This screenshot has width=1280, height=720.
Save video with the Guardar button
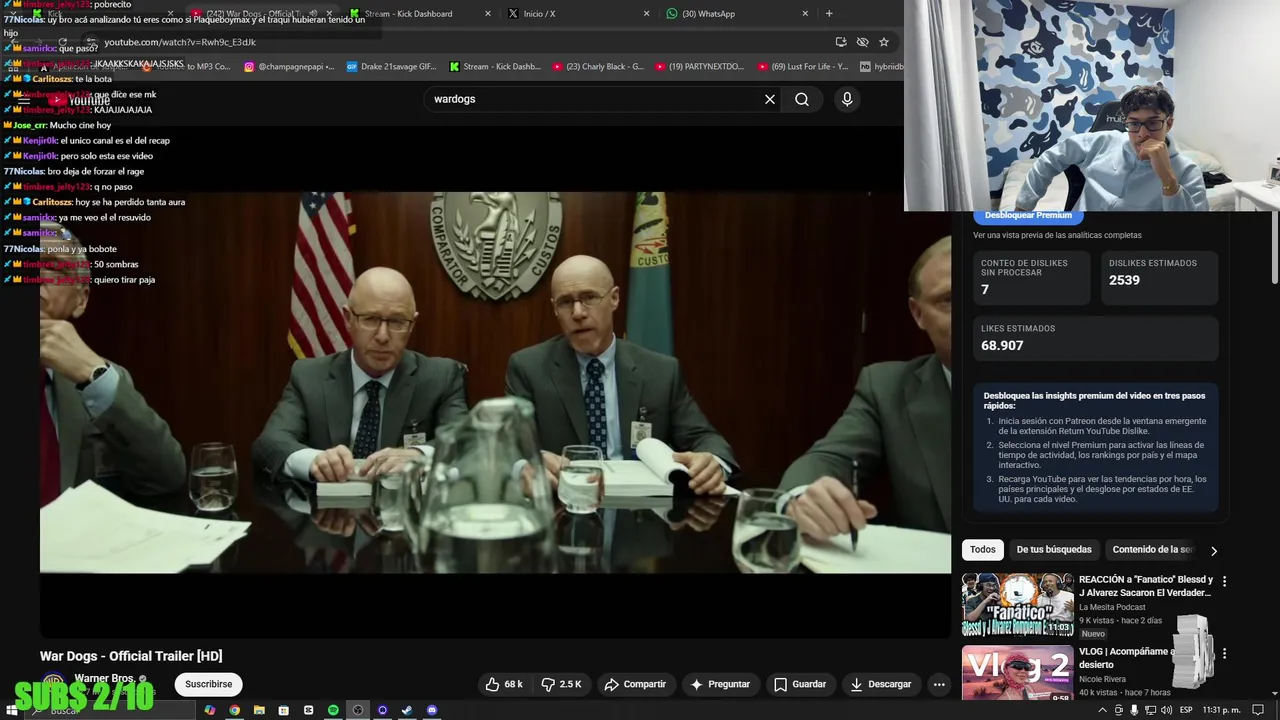click(x=800, y=684)
